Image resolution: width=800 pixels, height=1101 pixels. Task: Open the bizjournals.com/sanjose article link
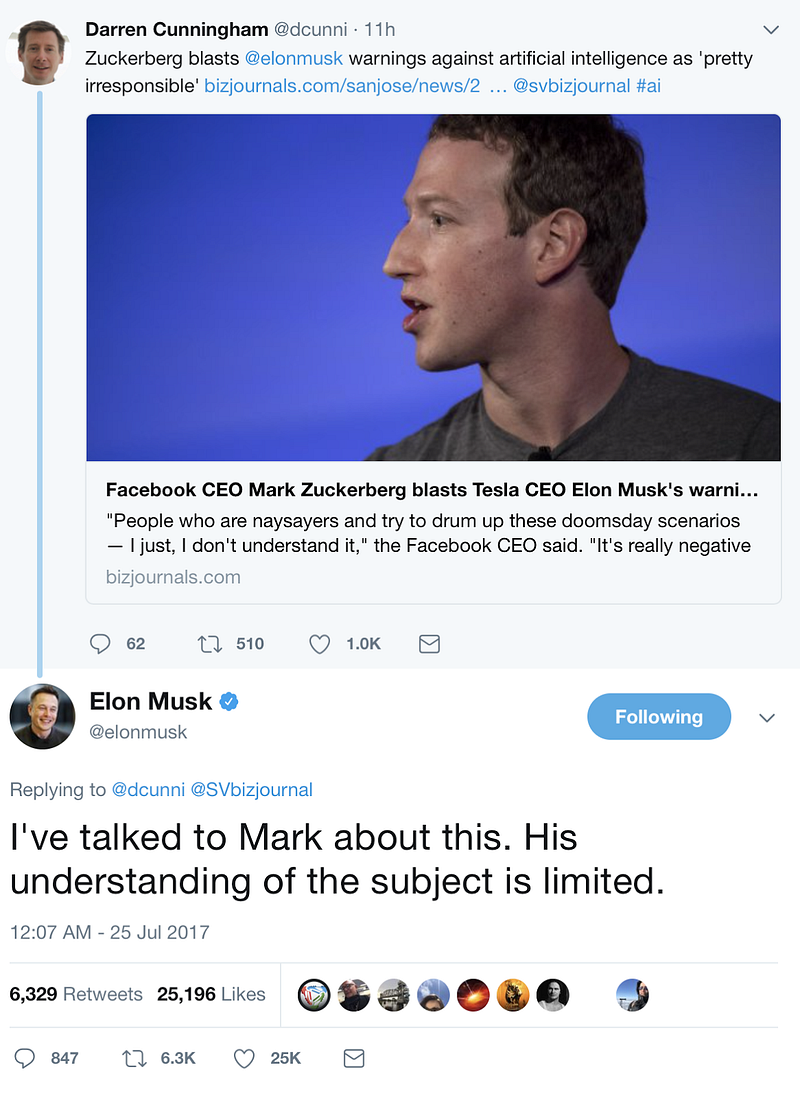click(344, 86)
